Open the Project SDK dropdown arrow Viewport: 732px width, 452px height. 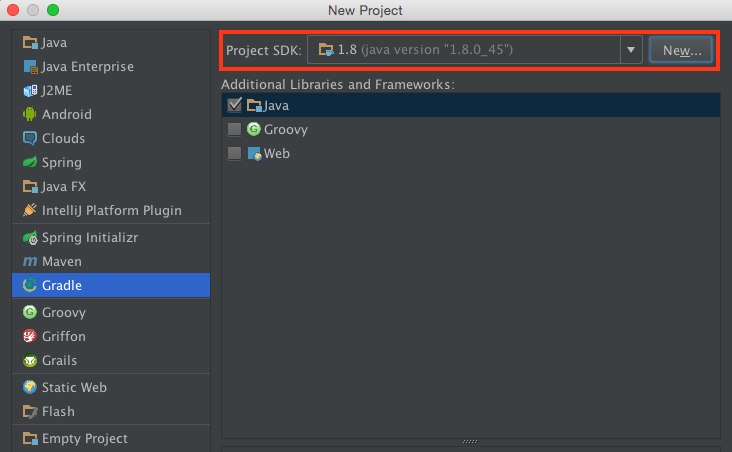coord(631,49)
